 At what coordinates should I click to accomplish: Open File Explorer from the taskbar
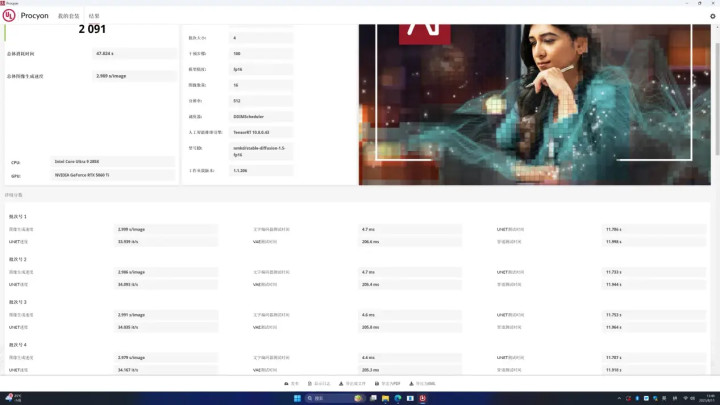click(x=385, y=398)
